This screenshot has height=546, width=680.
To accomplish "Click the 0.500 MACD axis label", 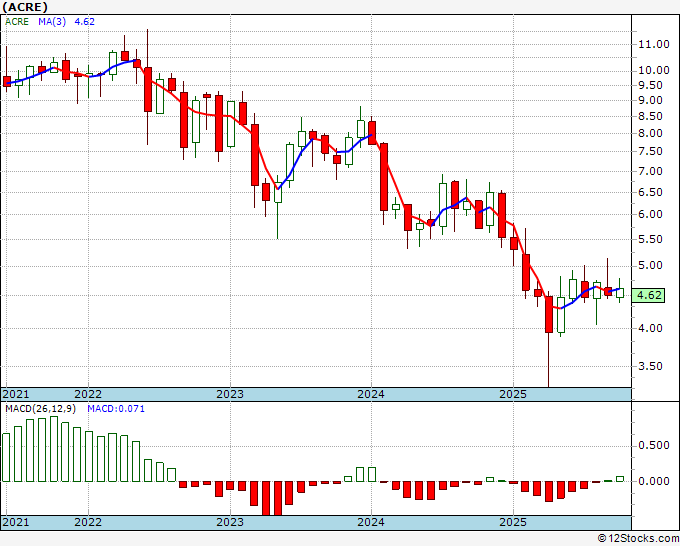I will [x=654, y=445].
